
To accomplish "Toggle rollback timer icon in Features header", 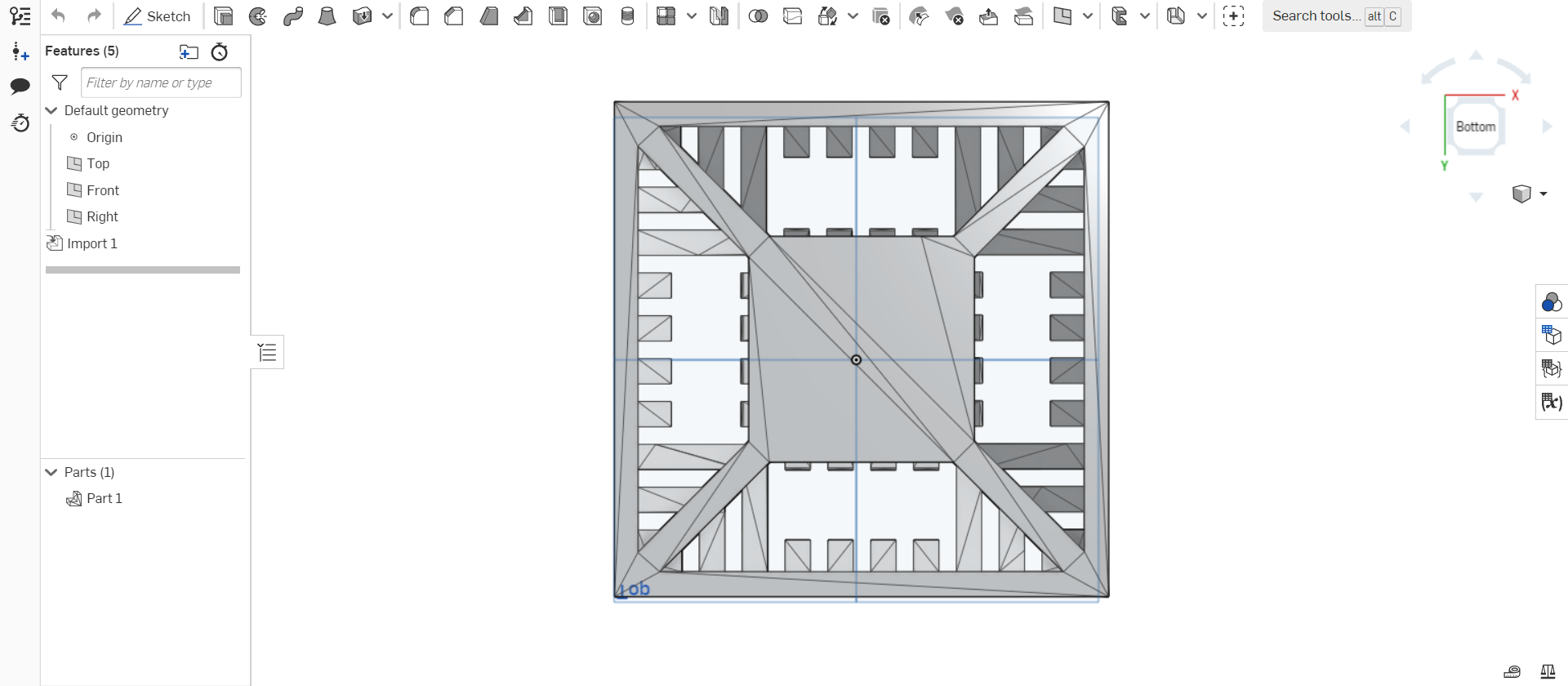I will 220,51.
